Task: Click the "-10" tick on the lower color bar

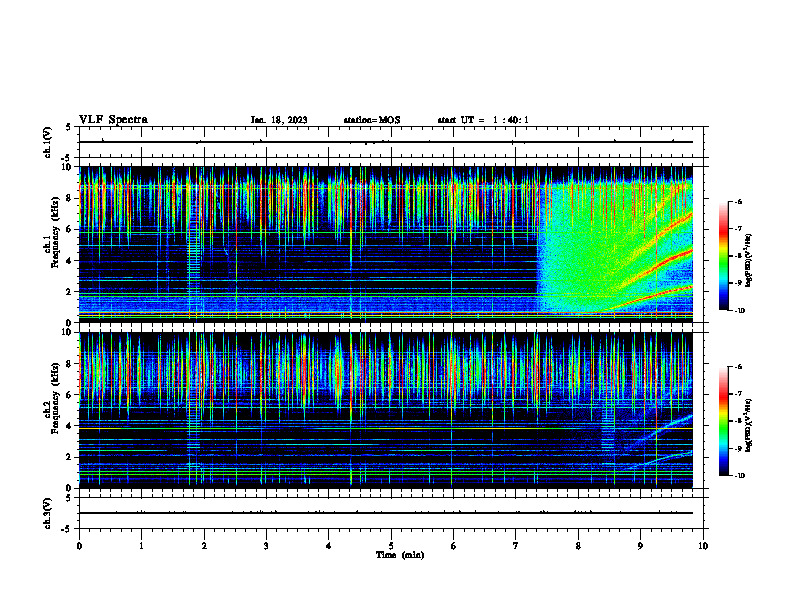Action: tap(739, 476)
